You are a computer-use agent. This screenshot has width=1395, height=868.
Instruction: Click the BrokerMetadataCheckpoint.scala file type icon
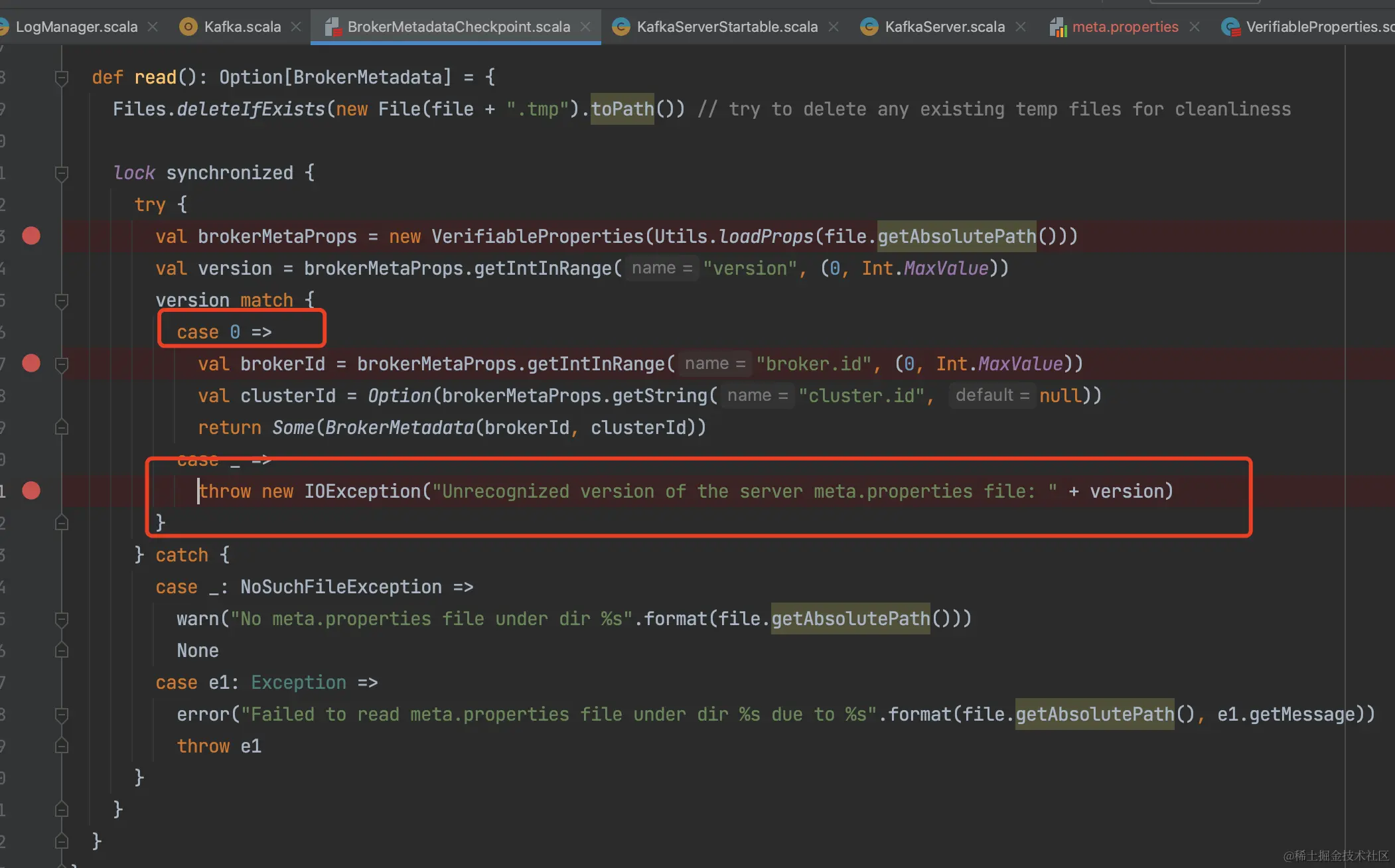[x=332, y=27]
